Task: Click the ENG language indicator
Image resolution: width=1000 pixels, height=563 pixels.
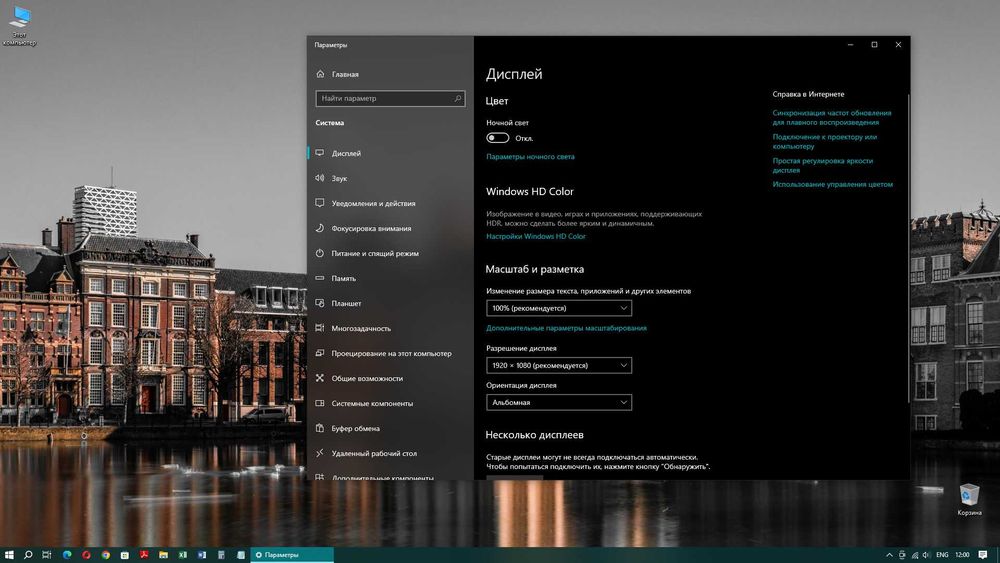Action: (x=942, y=555)
